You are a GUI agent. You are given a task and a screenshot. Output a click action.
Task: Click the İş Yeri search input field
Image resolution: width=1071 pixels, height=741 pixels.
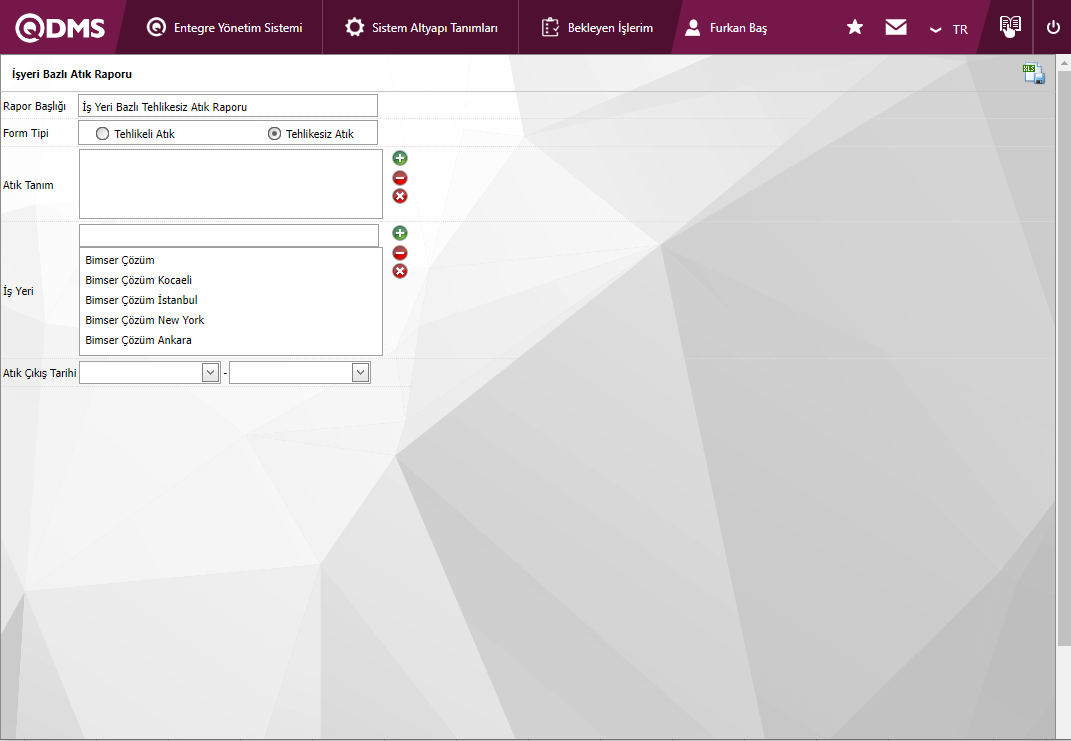coord(229,236)
